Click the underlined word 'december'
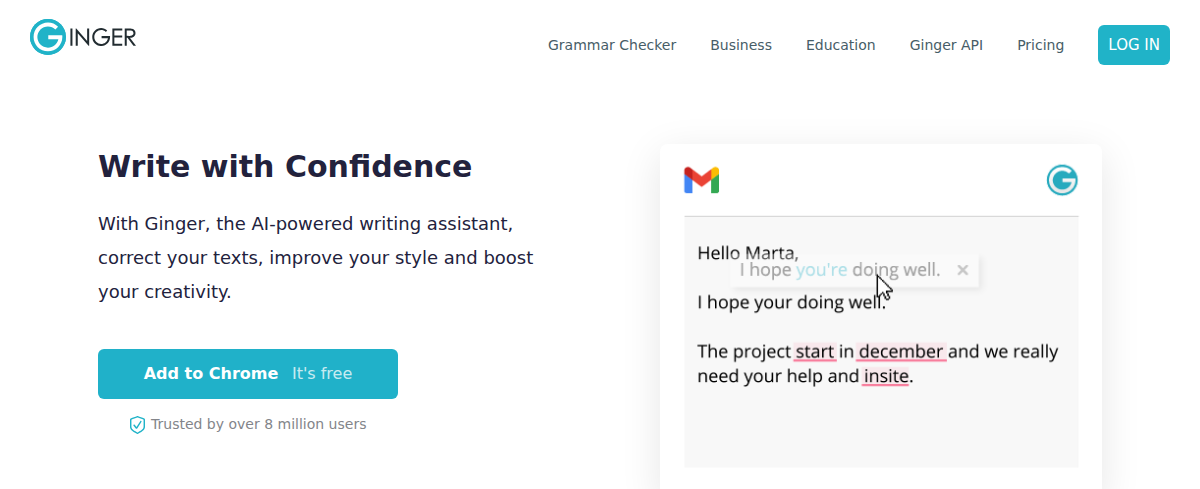Image resolution: width=1200 pixels, height=489 pixels. tap(901, 352)
